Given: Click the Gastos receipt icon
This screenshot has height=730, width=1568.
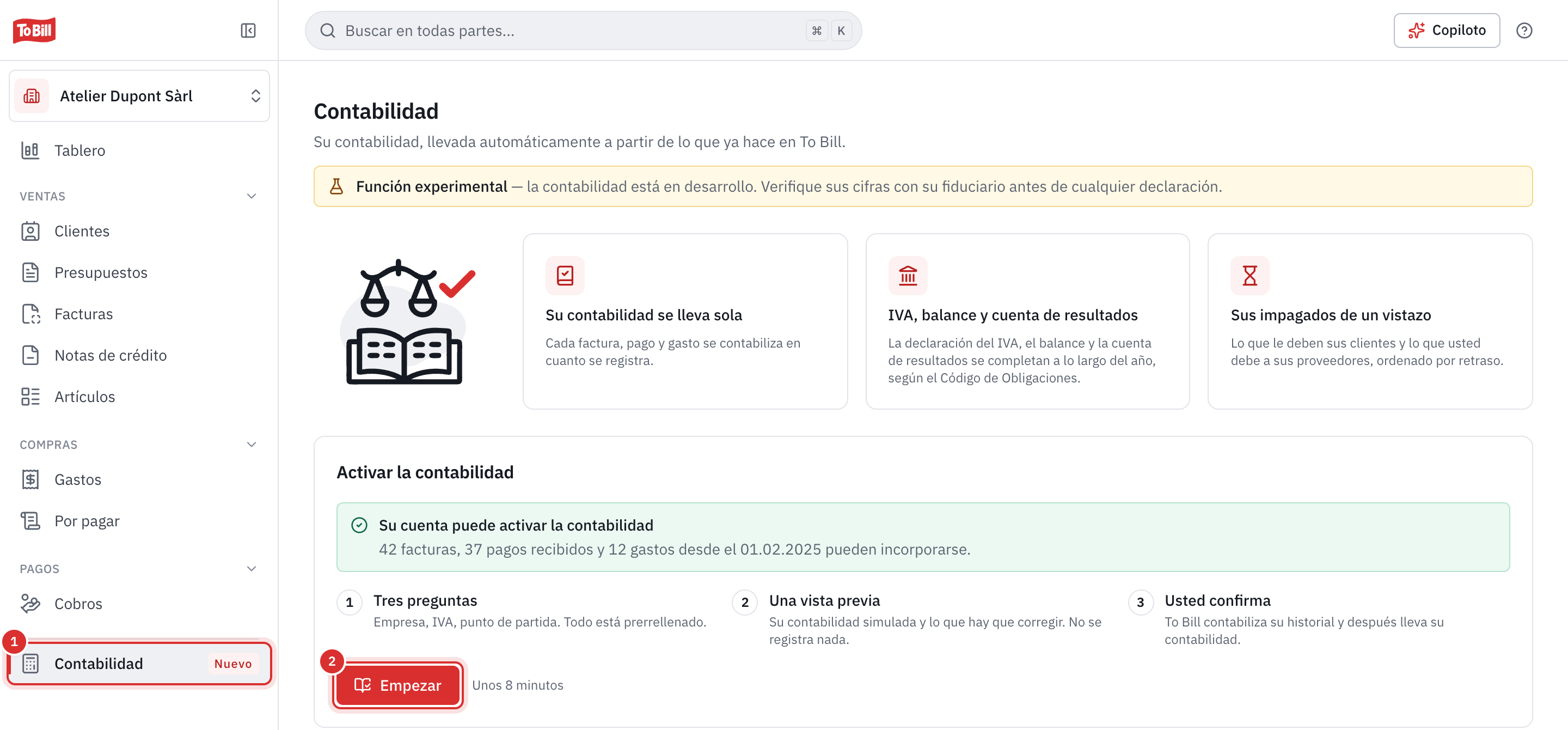Looking at the screenshot, I should [30, 480].
